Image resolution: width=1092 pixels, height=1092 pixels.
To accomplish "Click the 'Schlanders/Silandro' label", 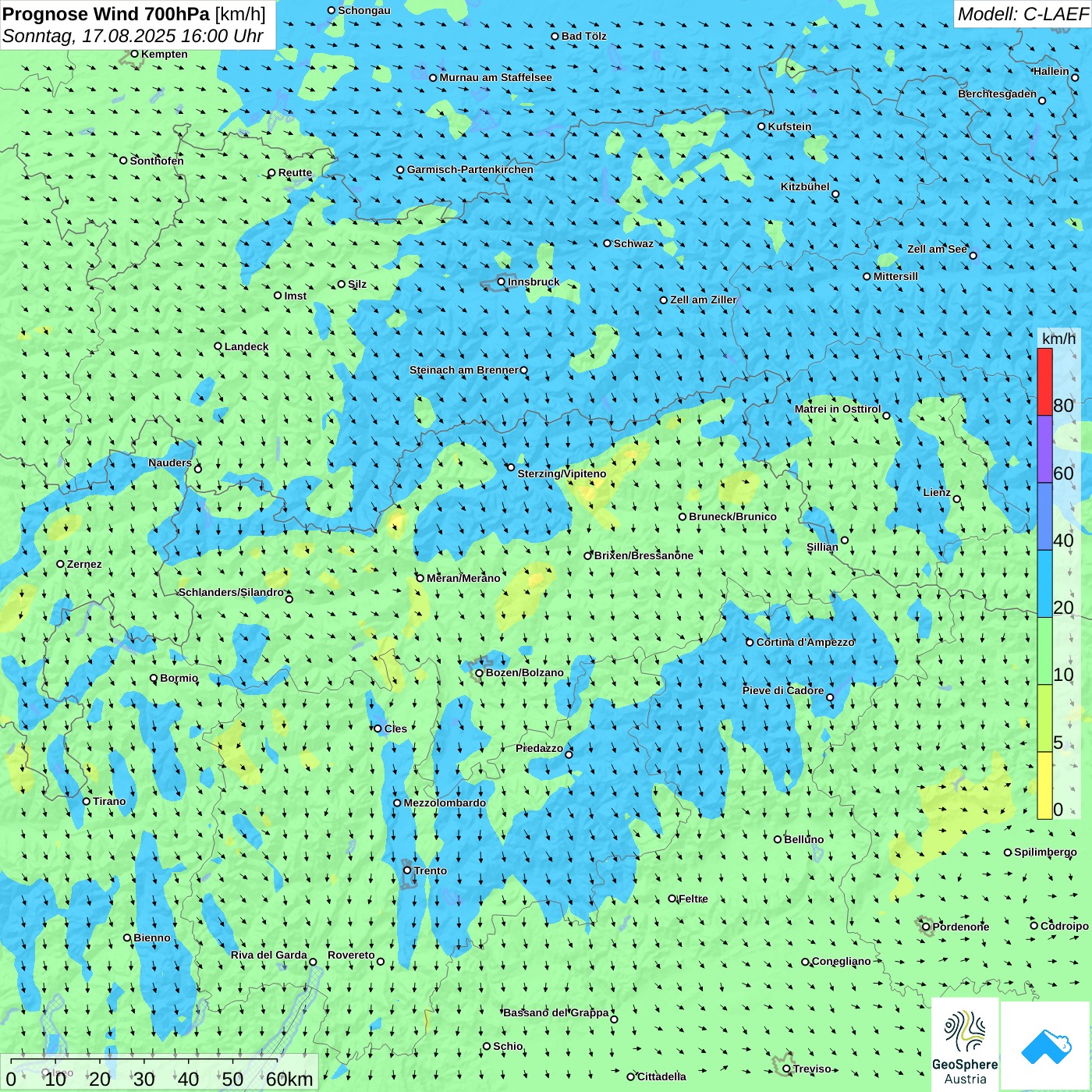I will click(x=231, y=592).
